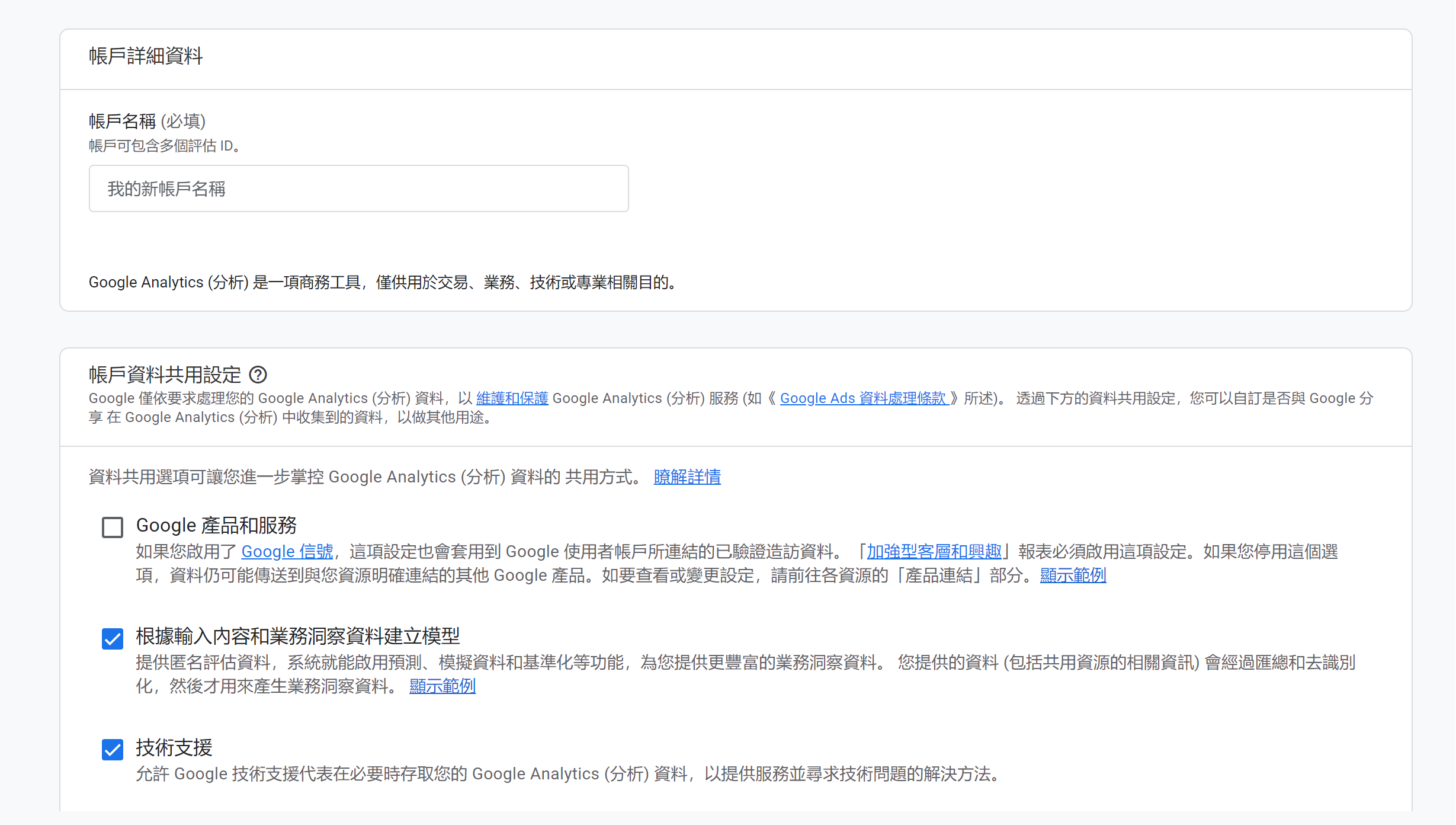Enable the Google 產品和服務 checkbox

113,527
